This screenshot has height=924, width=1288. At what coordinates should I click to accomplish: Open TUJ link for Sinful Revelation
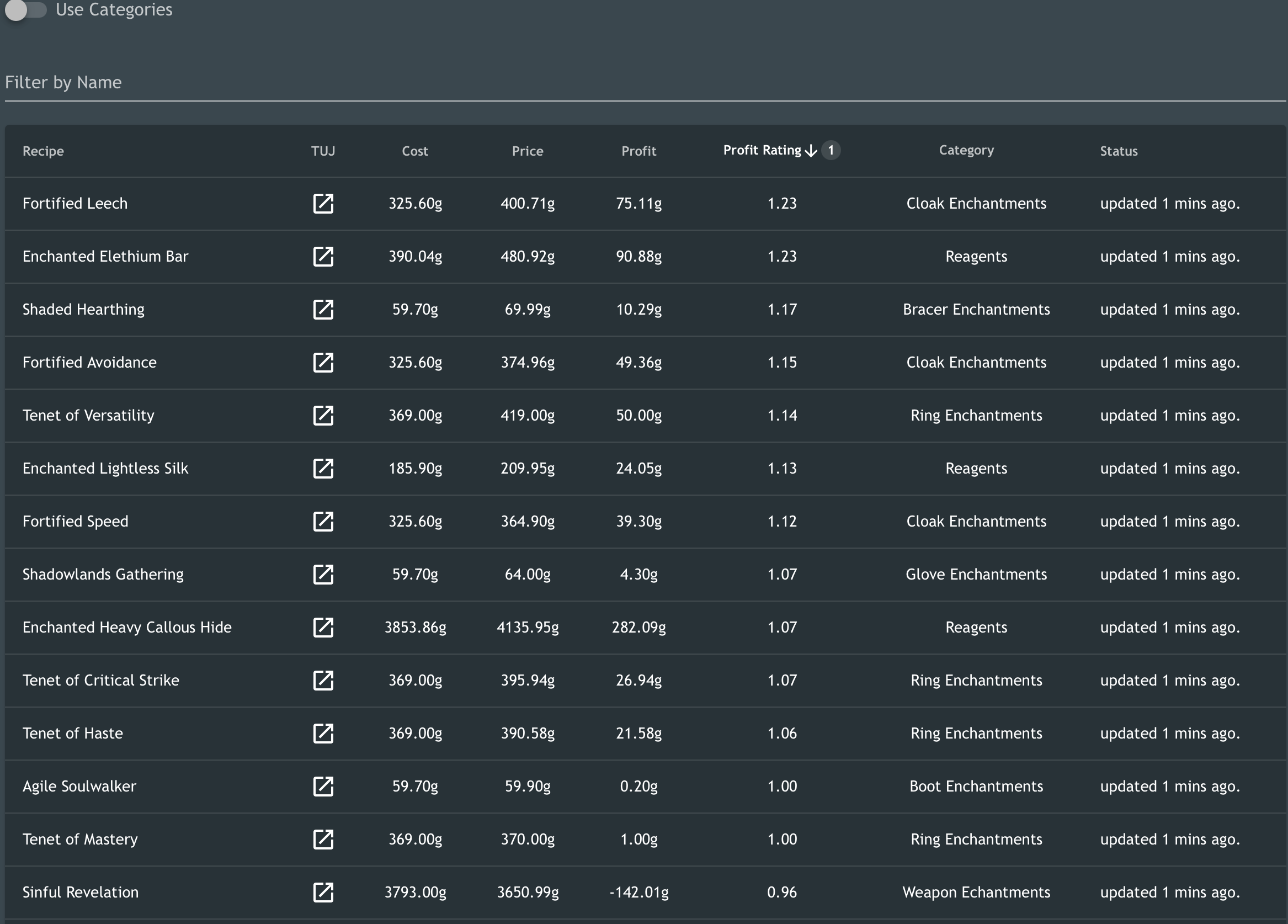[323, 892]
